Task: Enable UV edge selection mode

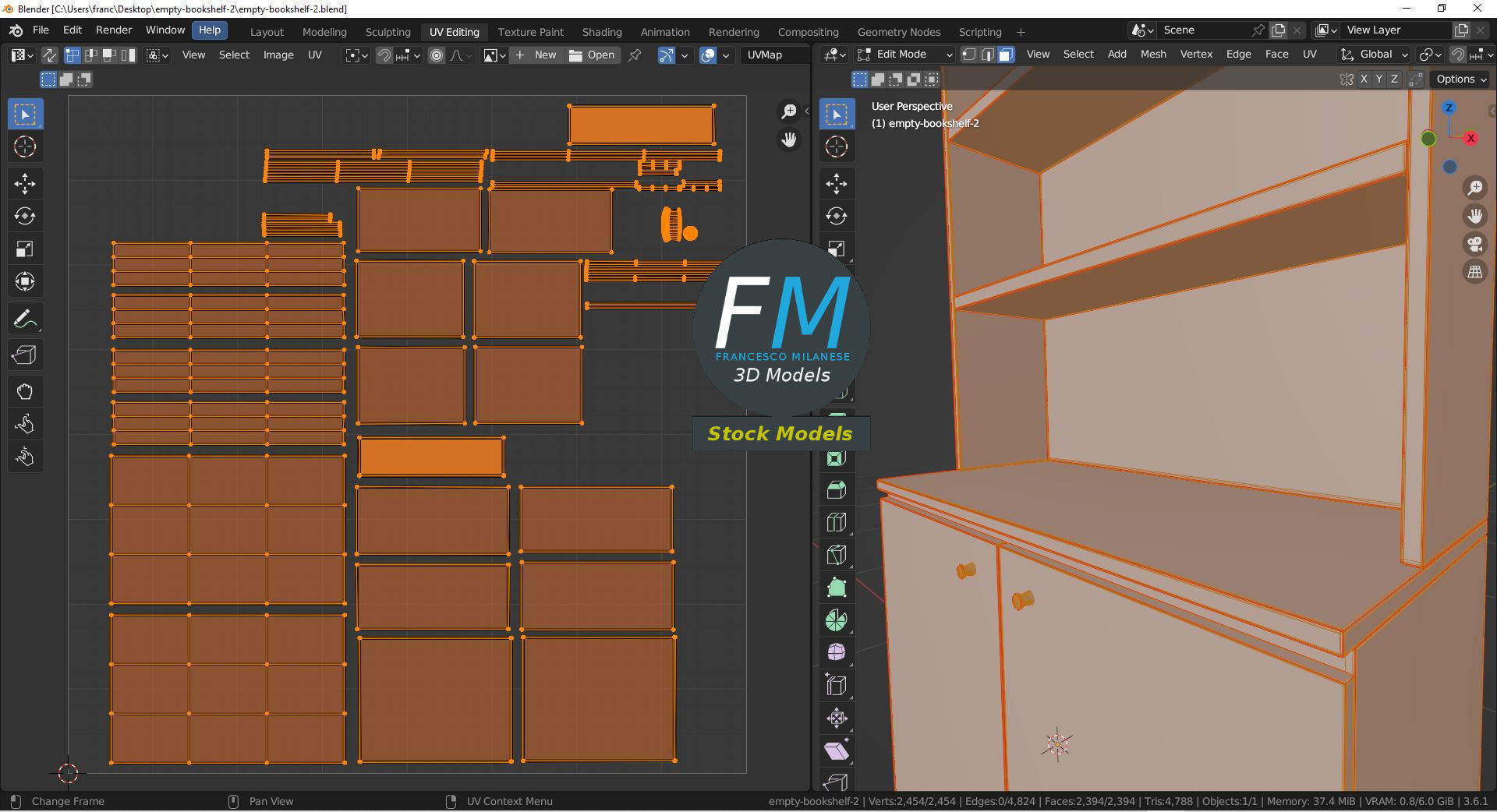Action: tap(90, 55)
